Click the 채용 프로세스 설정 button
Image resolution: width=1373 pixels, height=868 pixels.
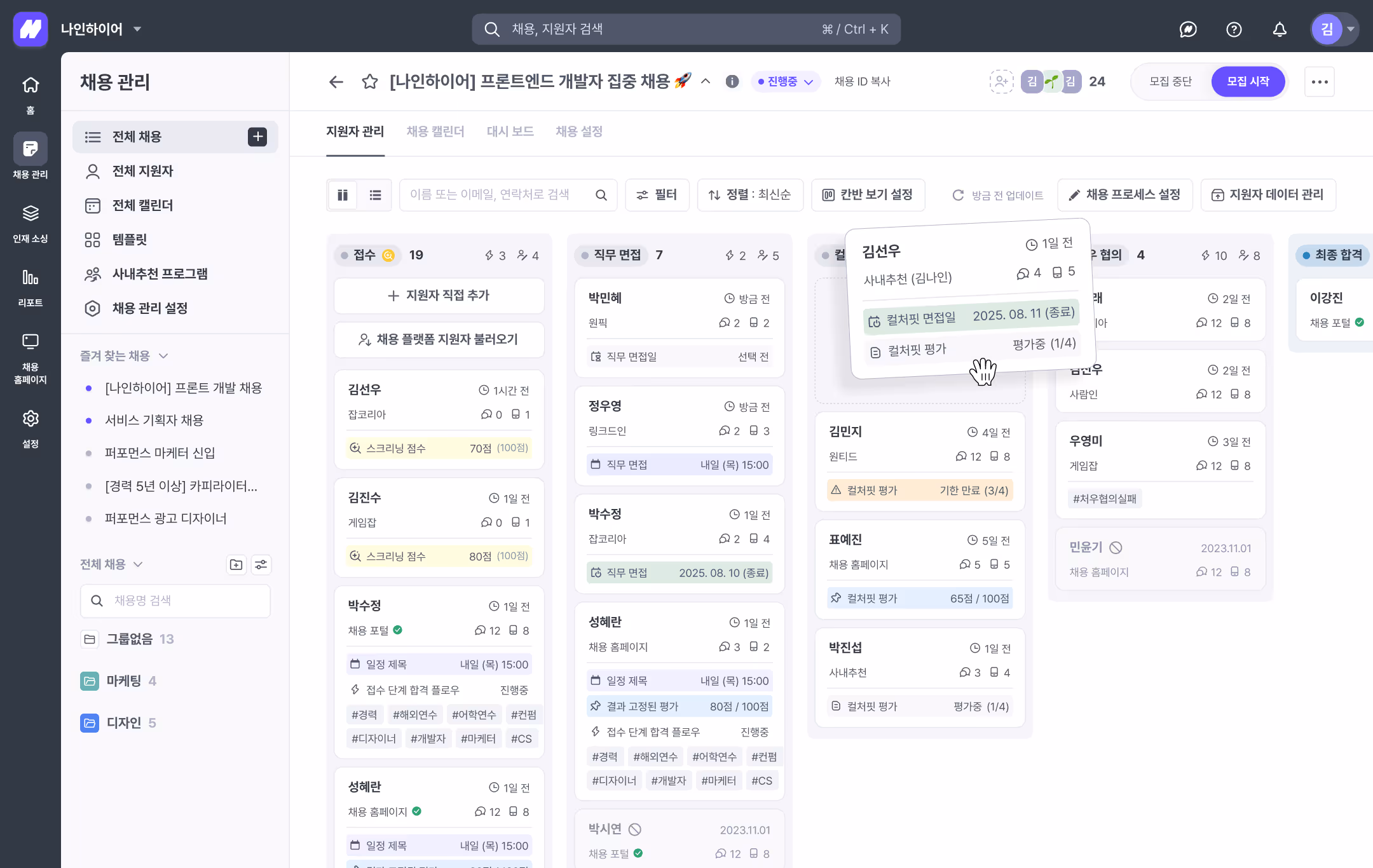coord(1125,195)
